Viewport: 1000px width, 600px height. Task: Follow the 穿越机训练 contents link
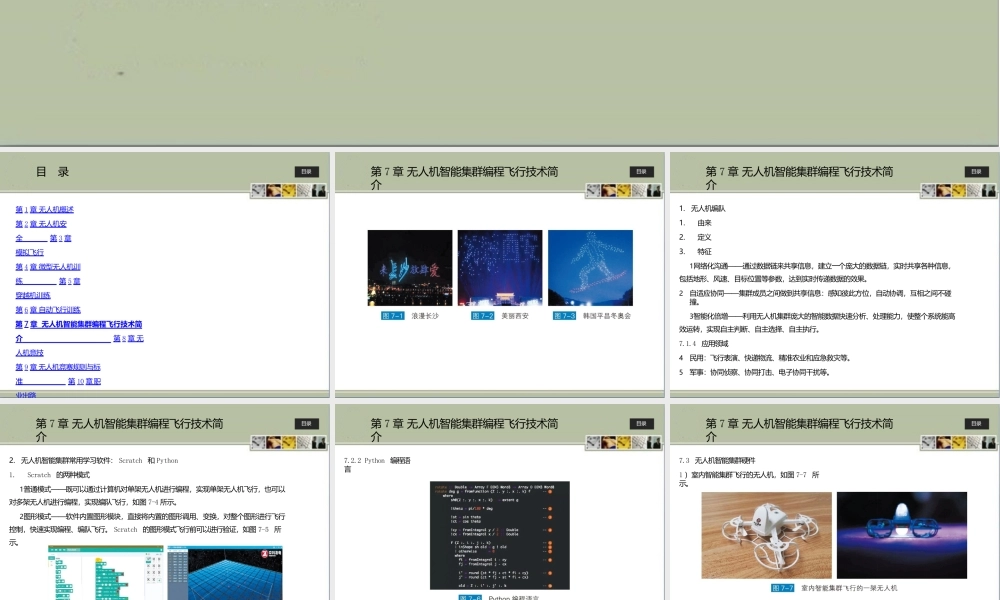(33, 295)
